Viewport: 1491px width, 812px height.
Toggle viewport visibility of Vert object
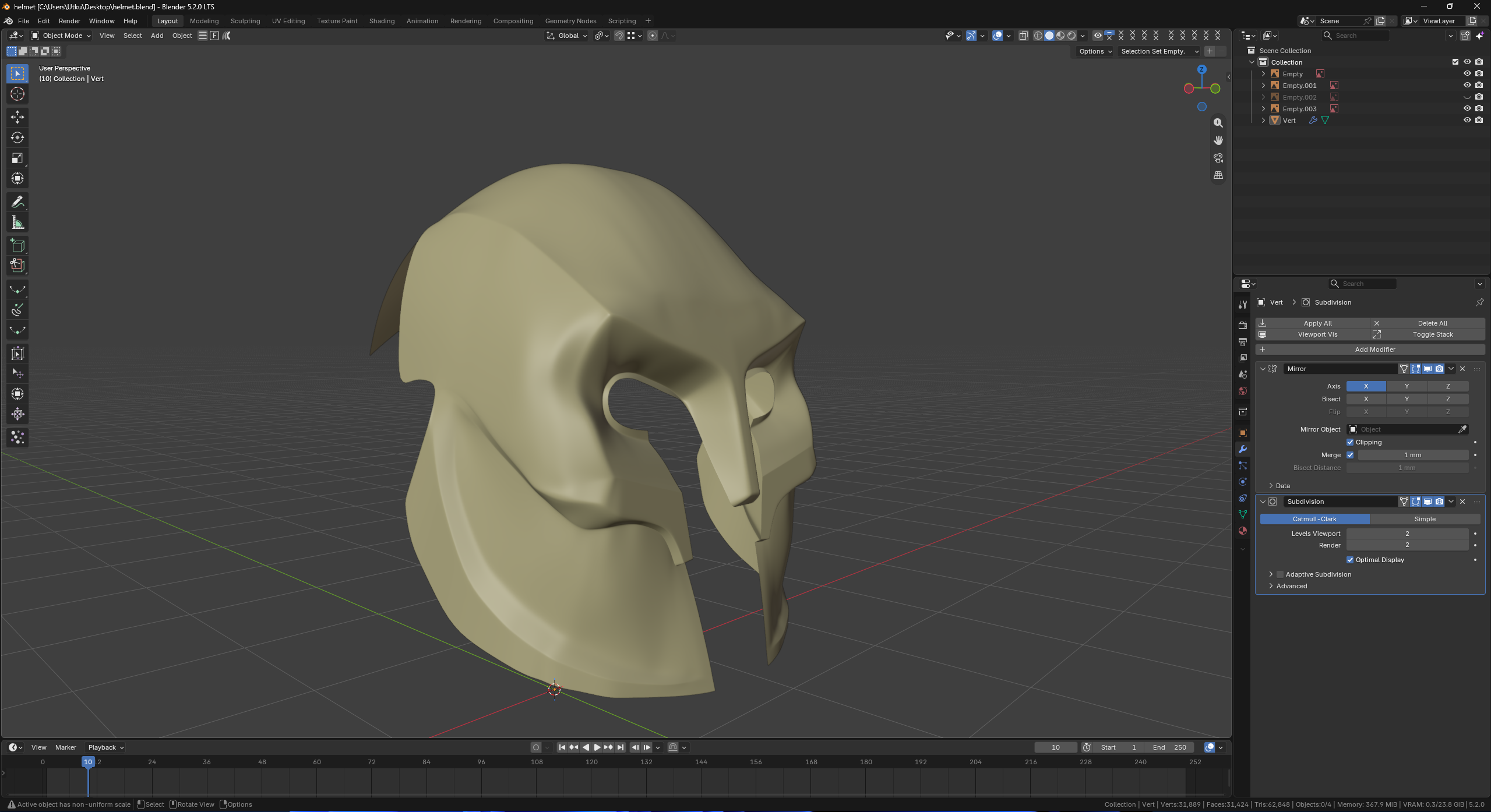[1467, 120]
